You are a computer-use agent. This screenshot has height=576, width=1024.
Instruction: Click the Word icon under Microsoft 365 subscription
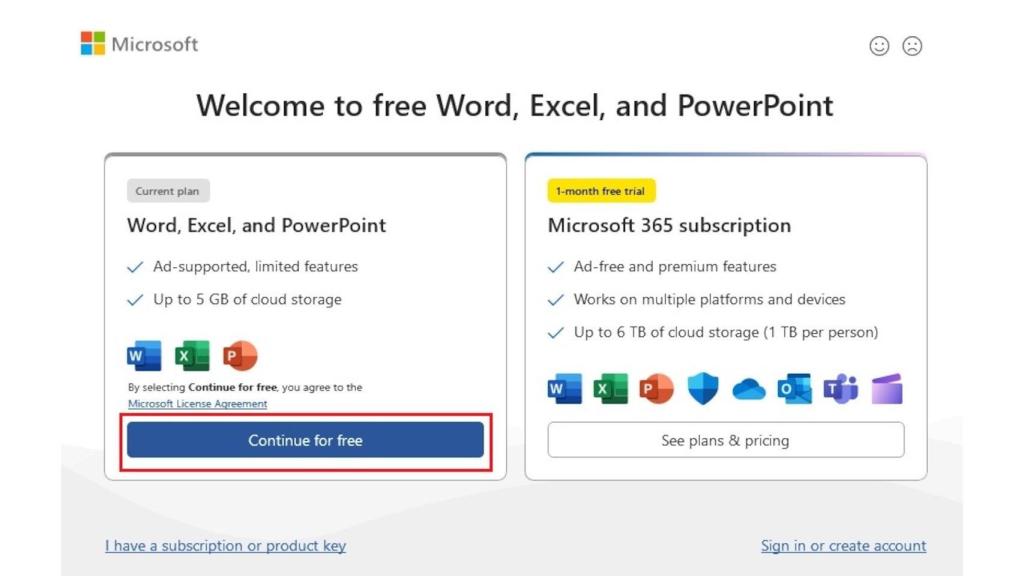click(564, 389)
